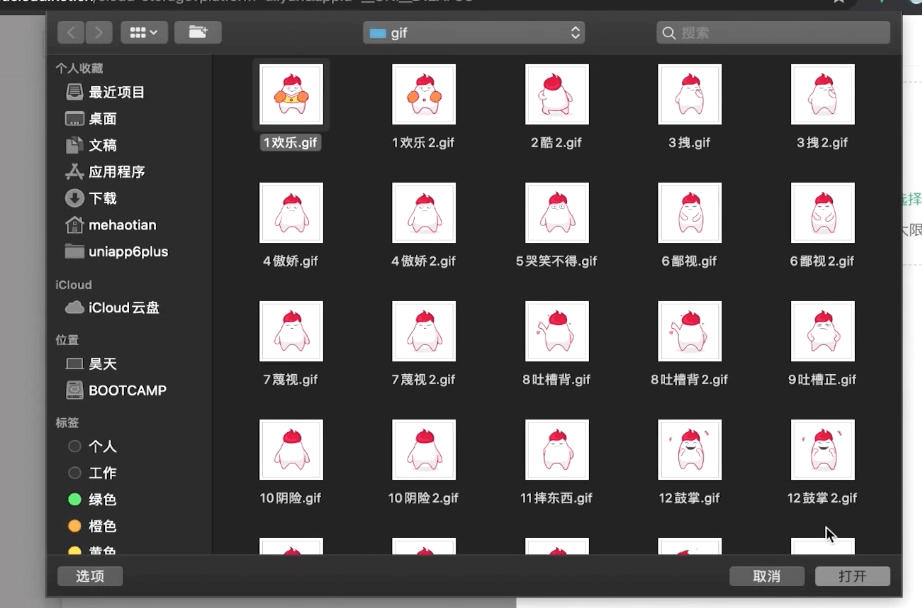Select the 1欢乐 2.gif thumbnail

tap(424, 94)
